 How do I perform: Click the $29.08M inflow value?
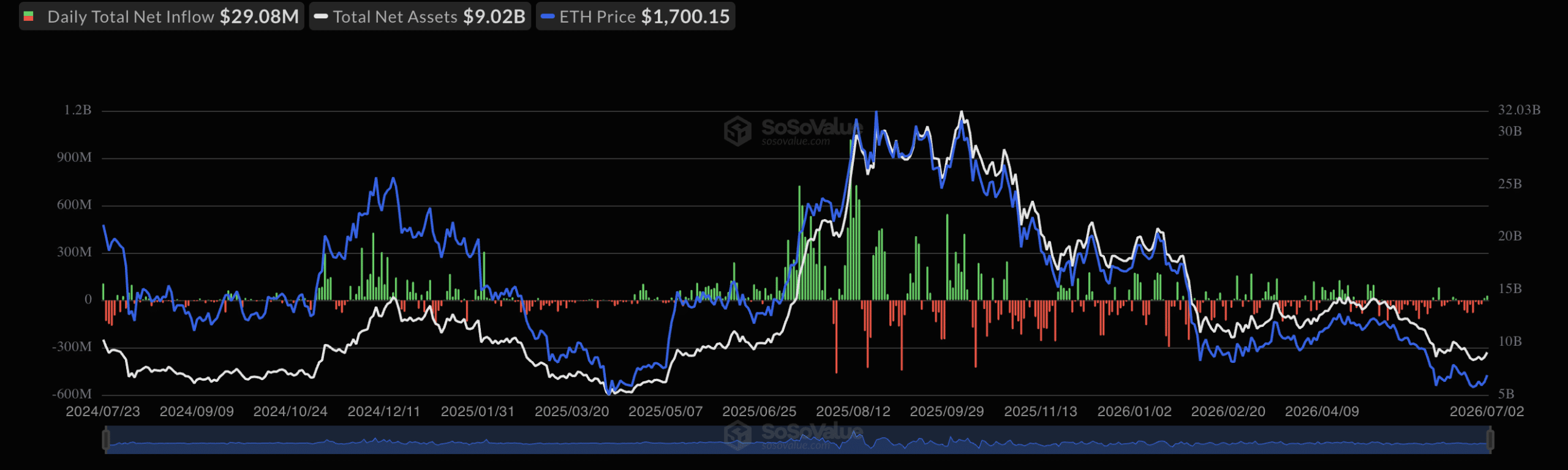259,17
